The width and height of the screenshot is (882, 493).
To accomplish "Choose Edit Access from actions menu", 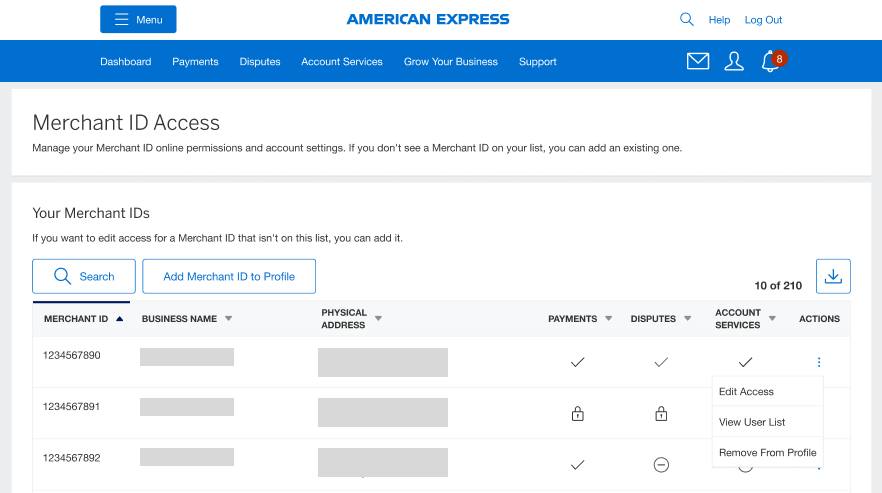I will [x=768, y=391].
